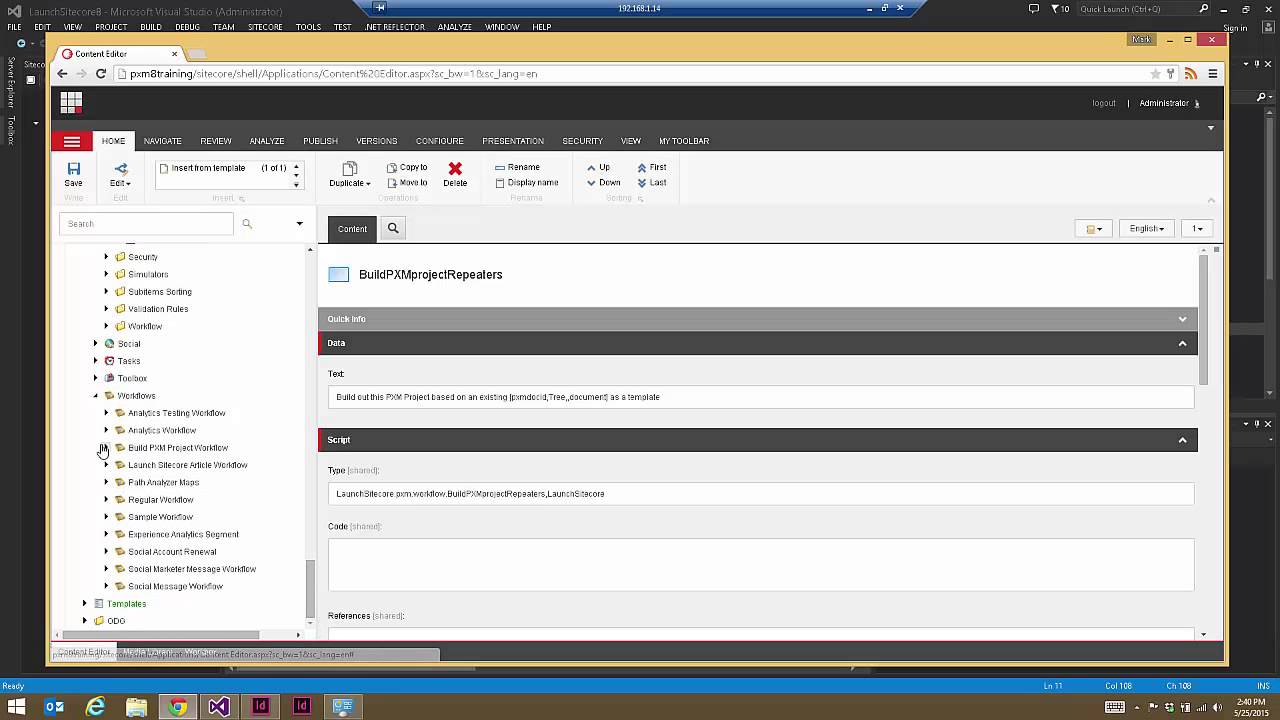Open the red Sitecore hamburger menu

click(x=72, y=142)
